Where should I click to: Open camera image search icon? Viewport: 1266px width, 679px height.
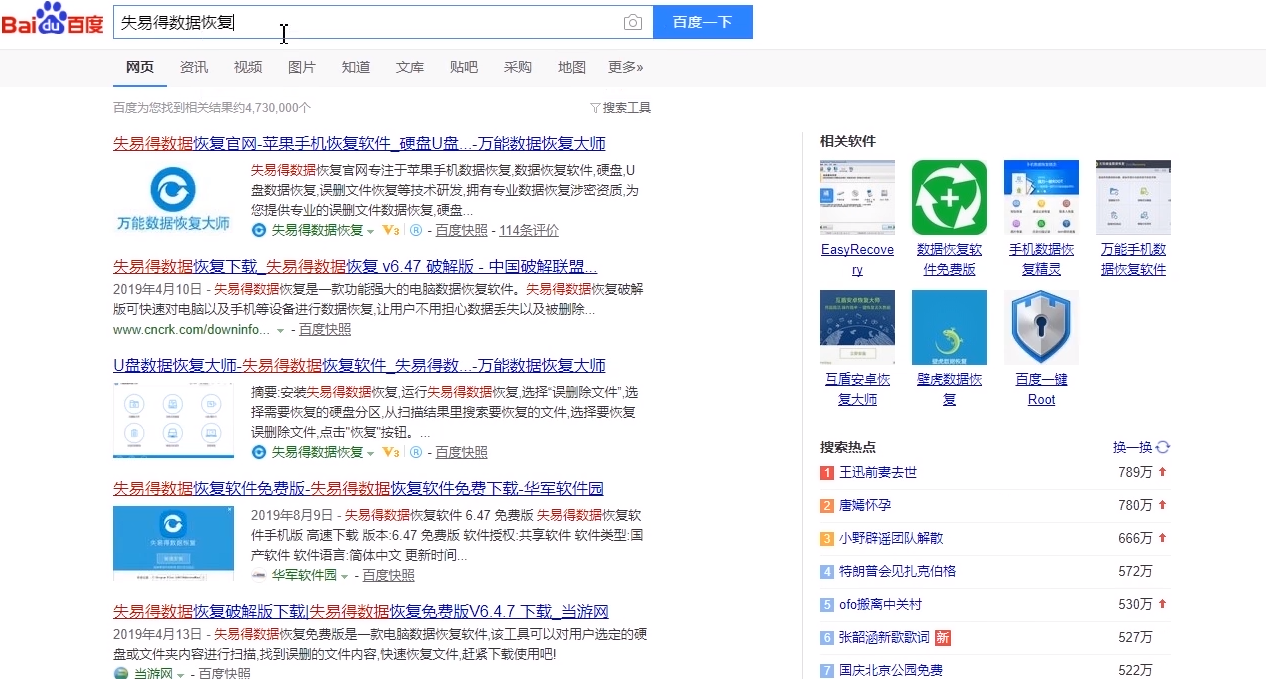[x=632, y=22]
